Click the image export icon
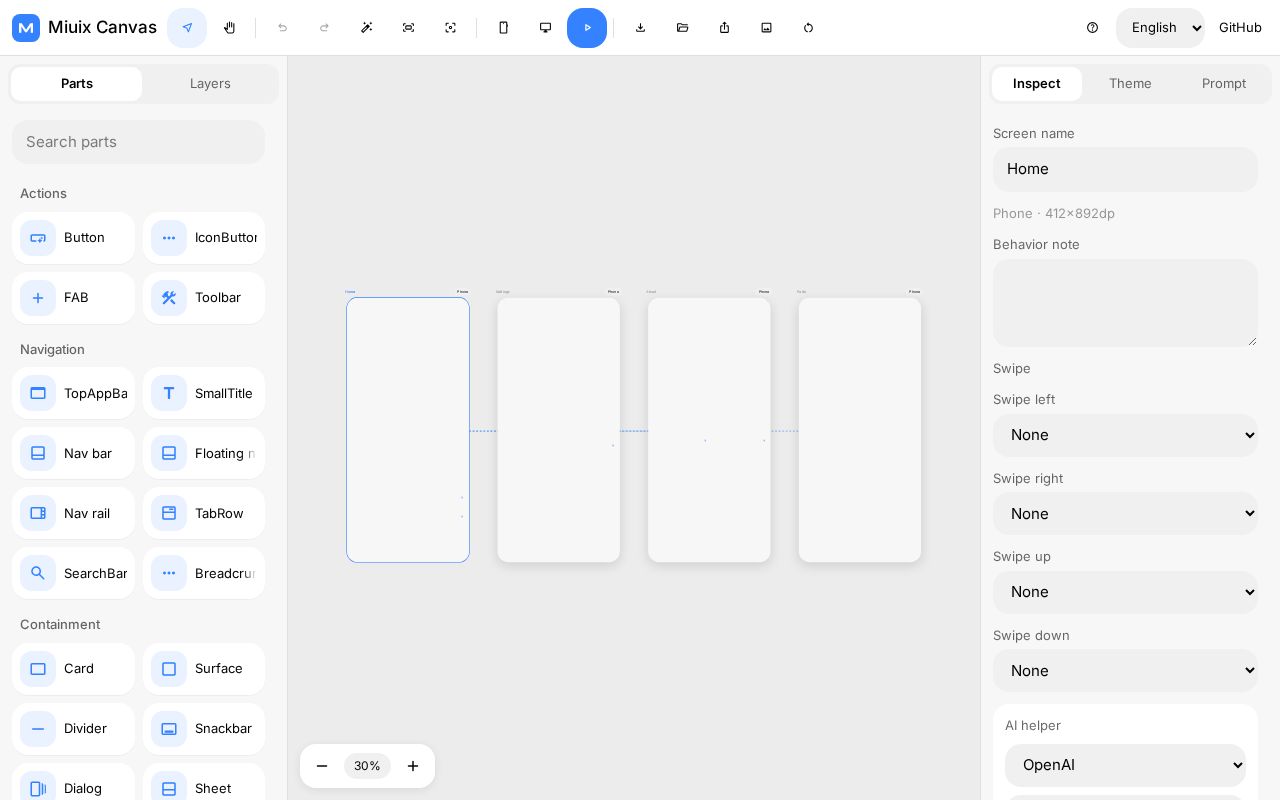 coord(766,28)
